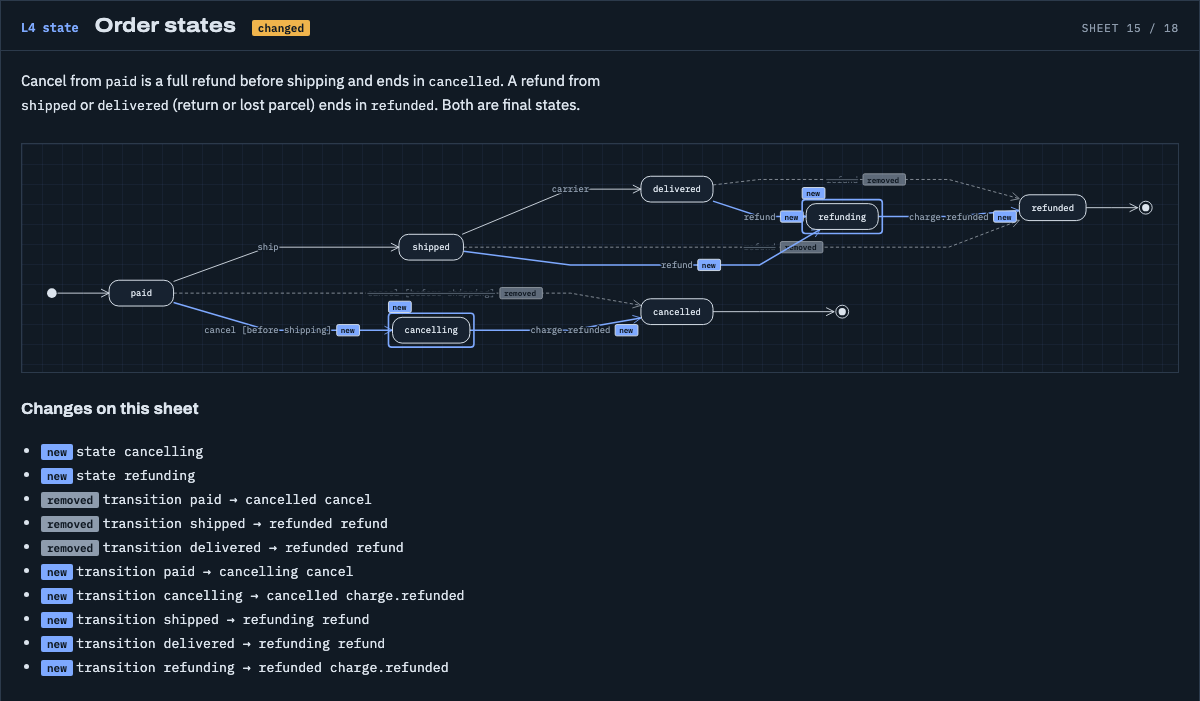
Task: Select 'transition refunding → refunded charge.refunded' row
Action: 245,668
